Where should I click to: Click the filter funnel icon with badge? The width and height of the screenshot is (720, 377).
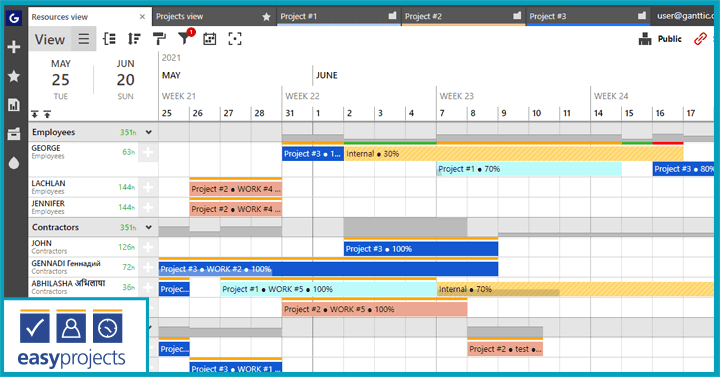tap(185, 38)
